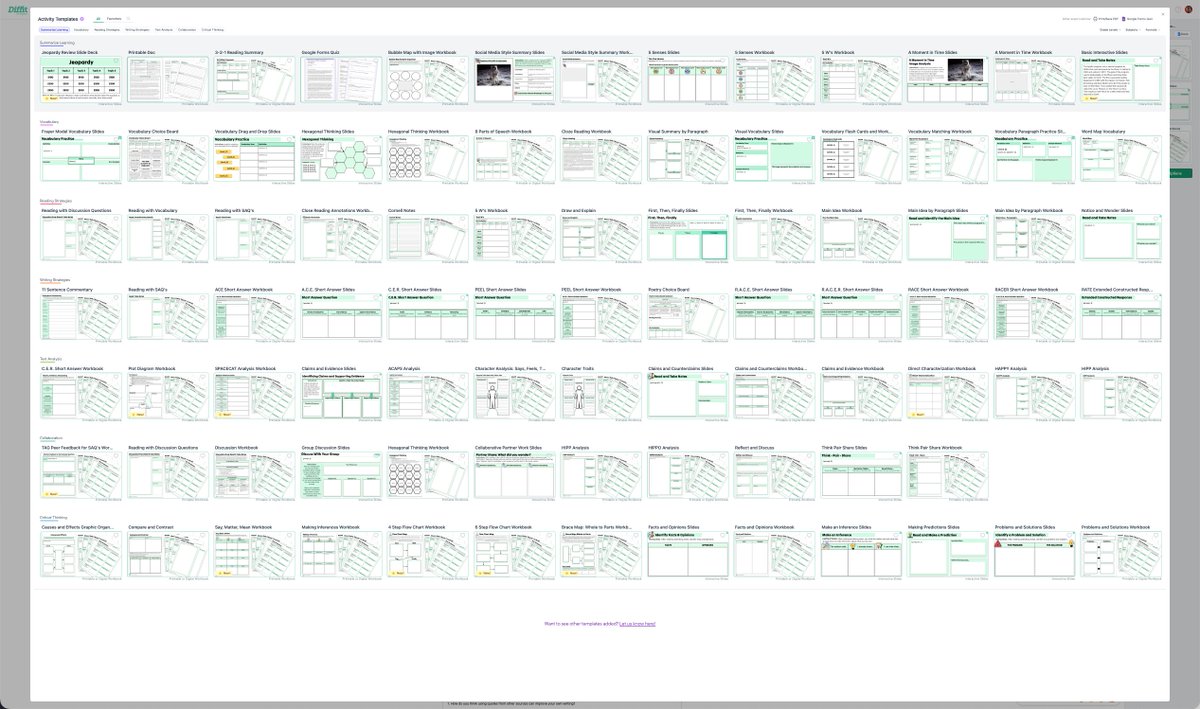Open the Subjects filter dropdown
1200x709 pixels.
(1133, 30)
